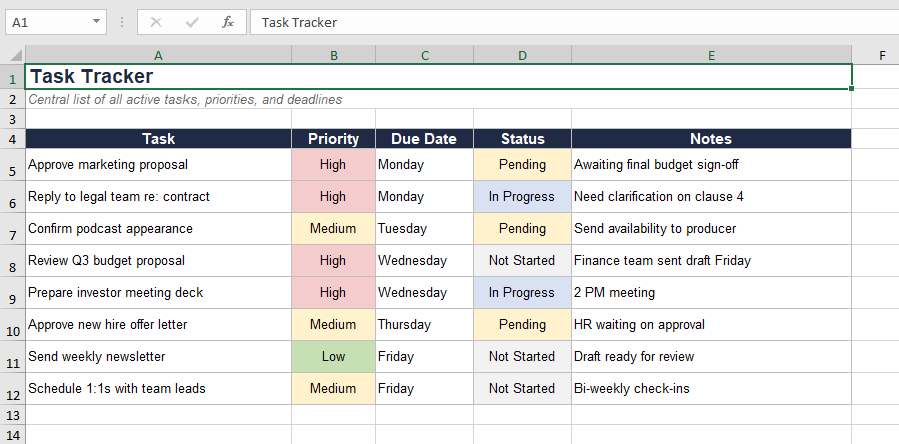This screenshot has height=444, width=899.
Task: Click the formula bar showing Task Tracker
Action: [574, 22]
